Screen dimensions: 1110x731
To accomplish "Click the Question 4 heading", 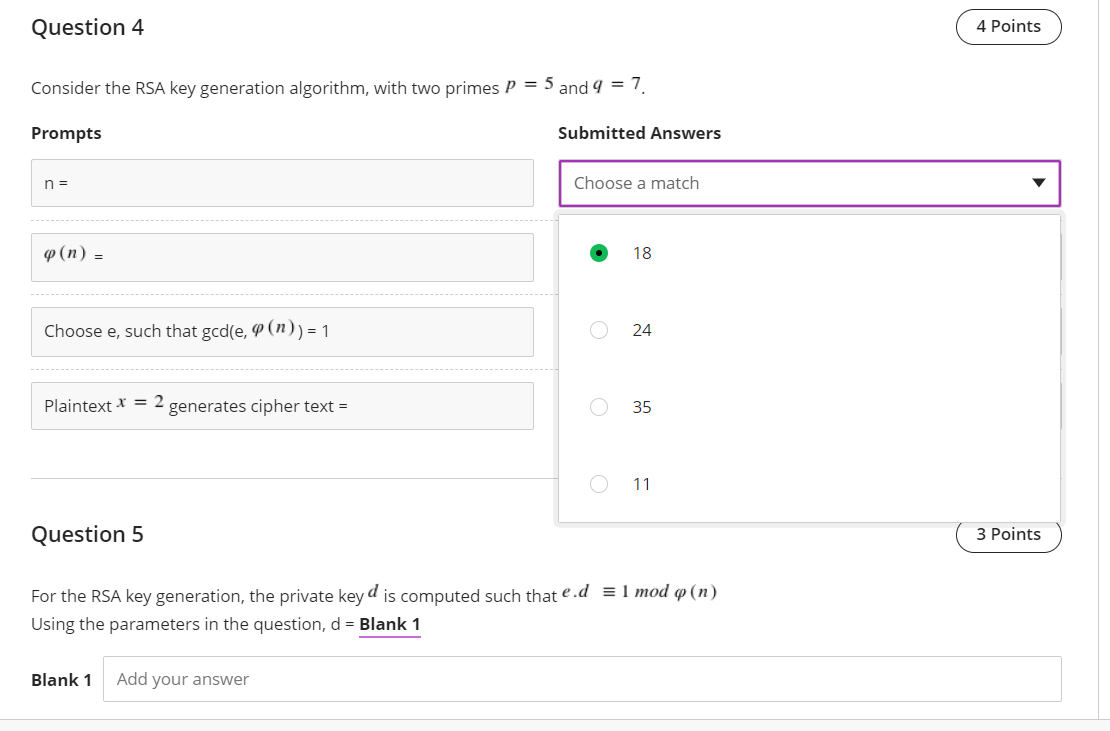I will (x=87, y=27).
